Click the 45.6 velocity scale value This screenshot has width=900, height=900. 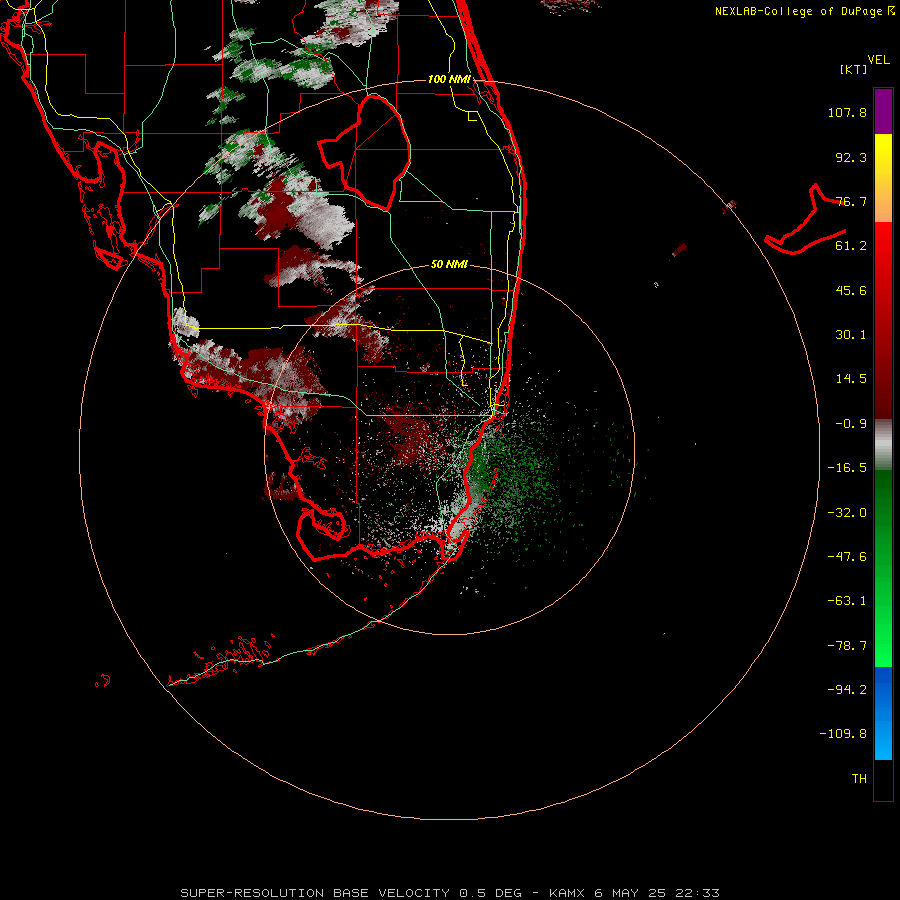pyautogui.click(x=851, y=290)
